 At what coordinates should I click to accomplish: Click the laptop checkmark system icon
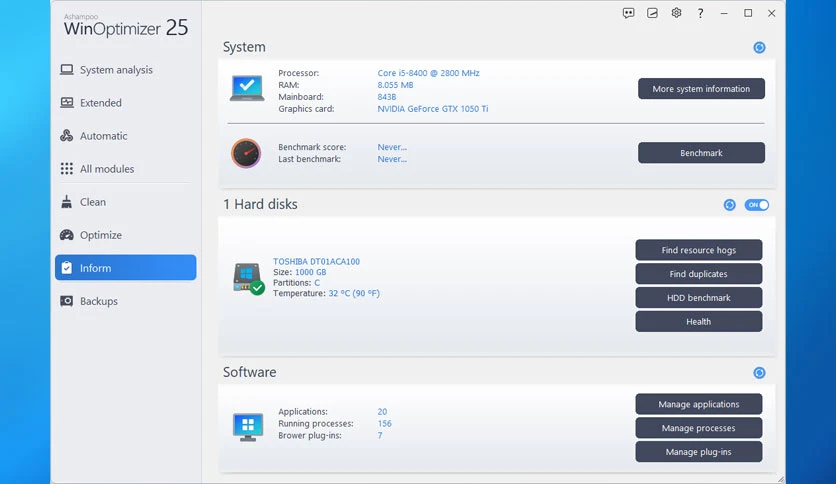247,88
